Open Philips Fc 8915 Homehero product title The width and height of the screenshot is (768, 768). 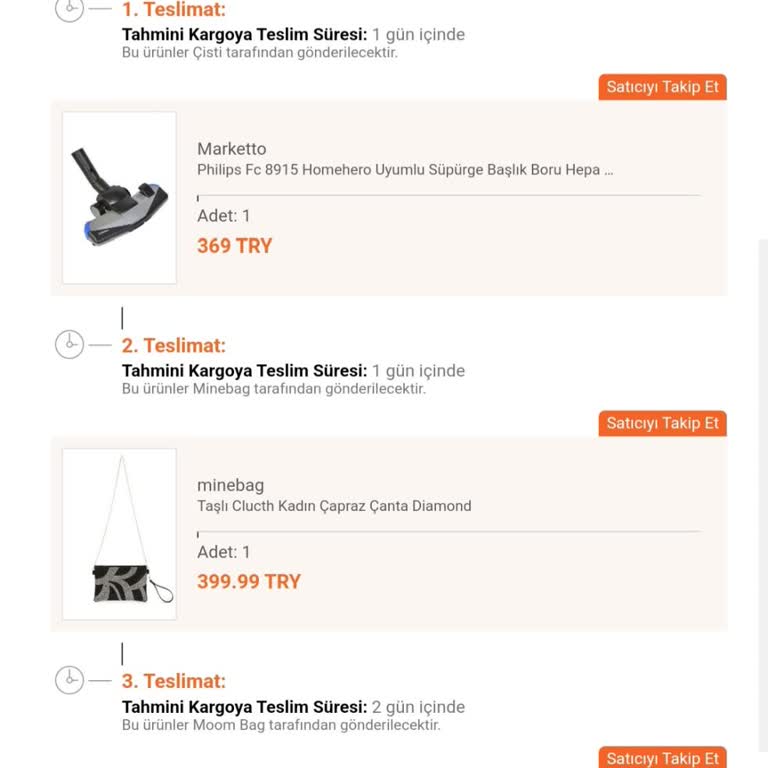pos(405,170)
